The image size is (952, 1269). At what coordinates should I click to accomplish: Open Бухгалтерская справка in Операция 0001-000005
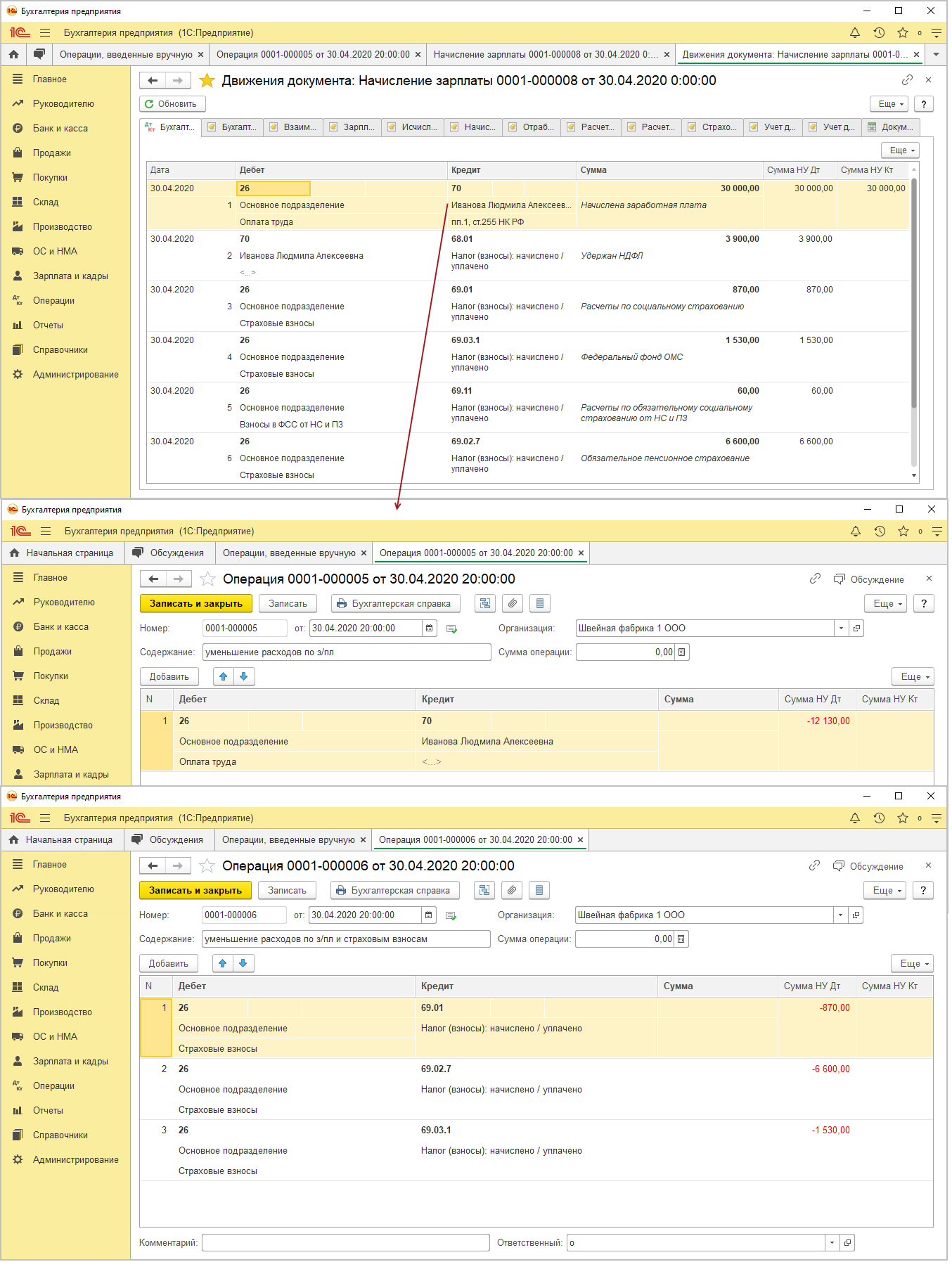pyautogui.click(x=396, y=604)
